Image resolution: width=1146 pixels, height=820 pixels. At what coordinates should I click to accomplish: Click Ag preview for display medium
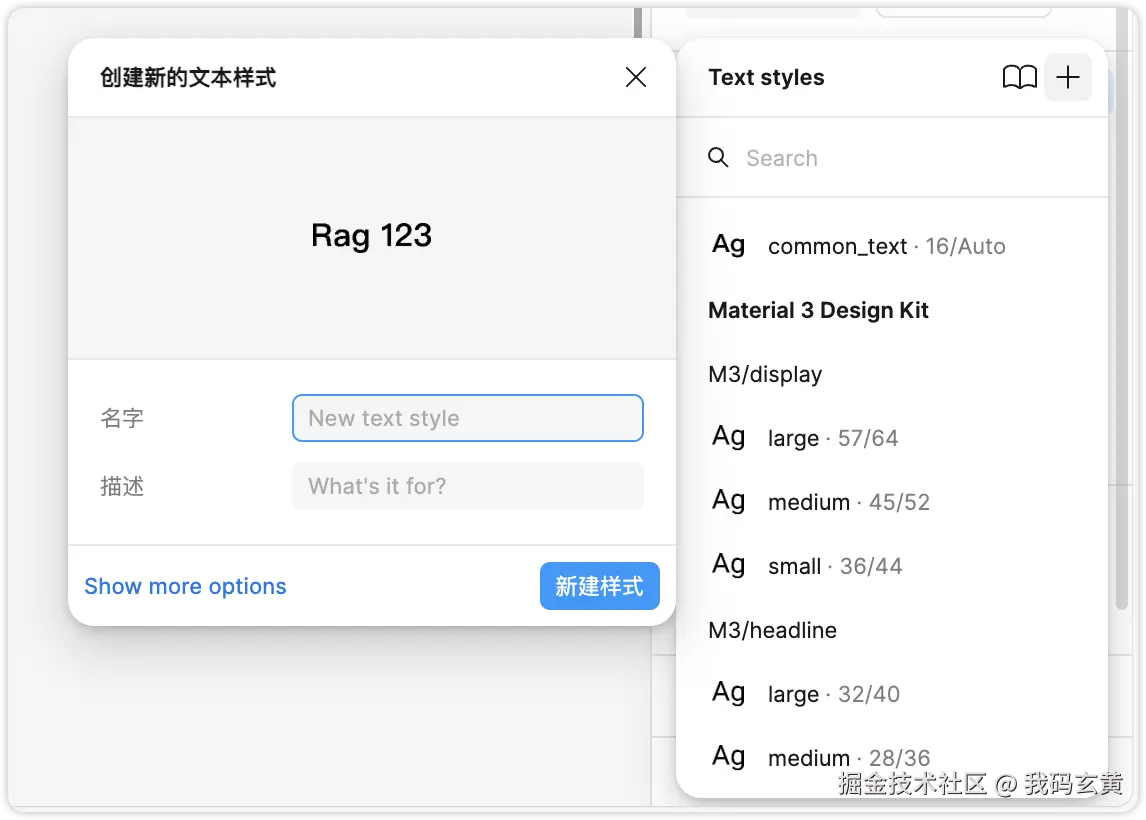click(729, 501)
